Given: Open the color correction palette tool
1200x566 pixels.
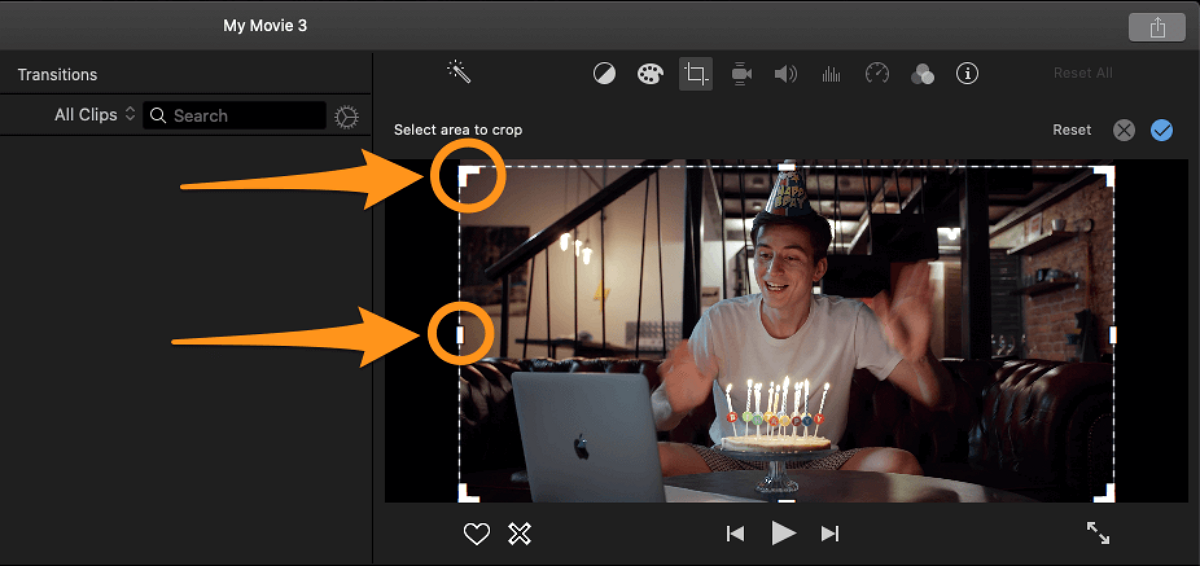Looking at the screenshot, I should tap(650, 74).
